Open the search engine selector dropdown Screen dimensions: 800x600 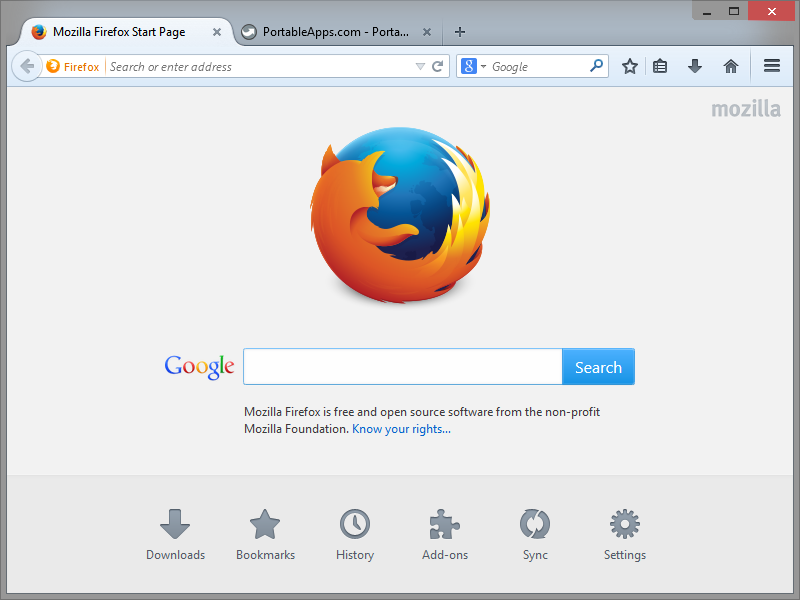474,66
